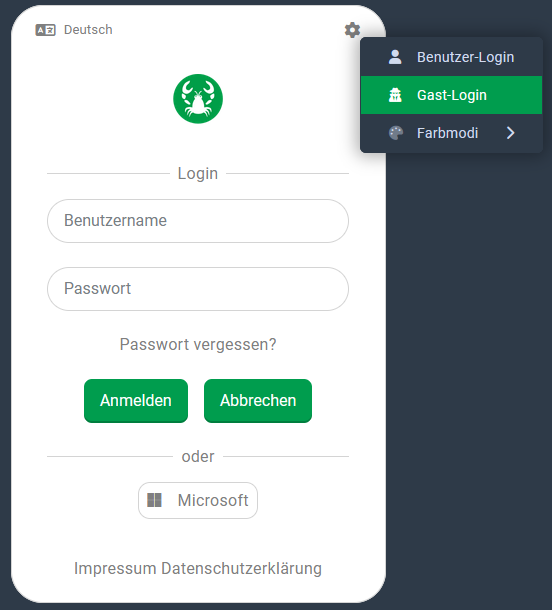Sign in with the Microsoft button
The width and height of the screenshot is (552, 610).
coord(198,500)
